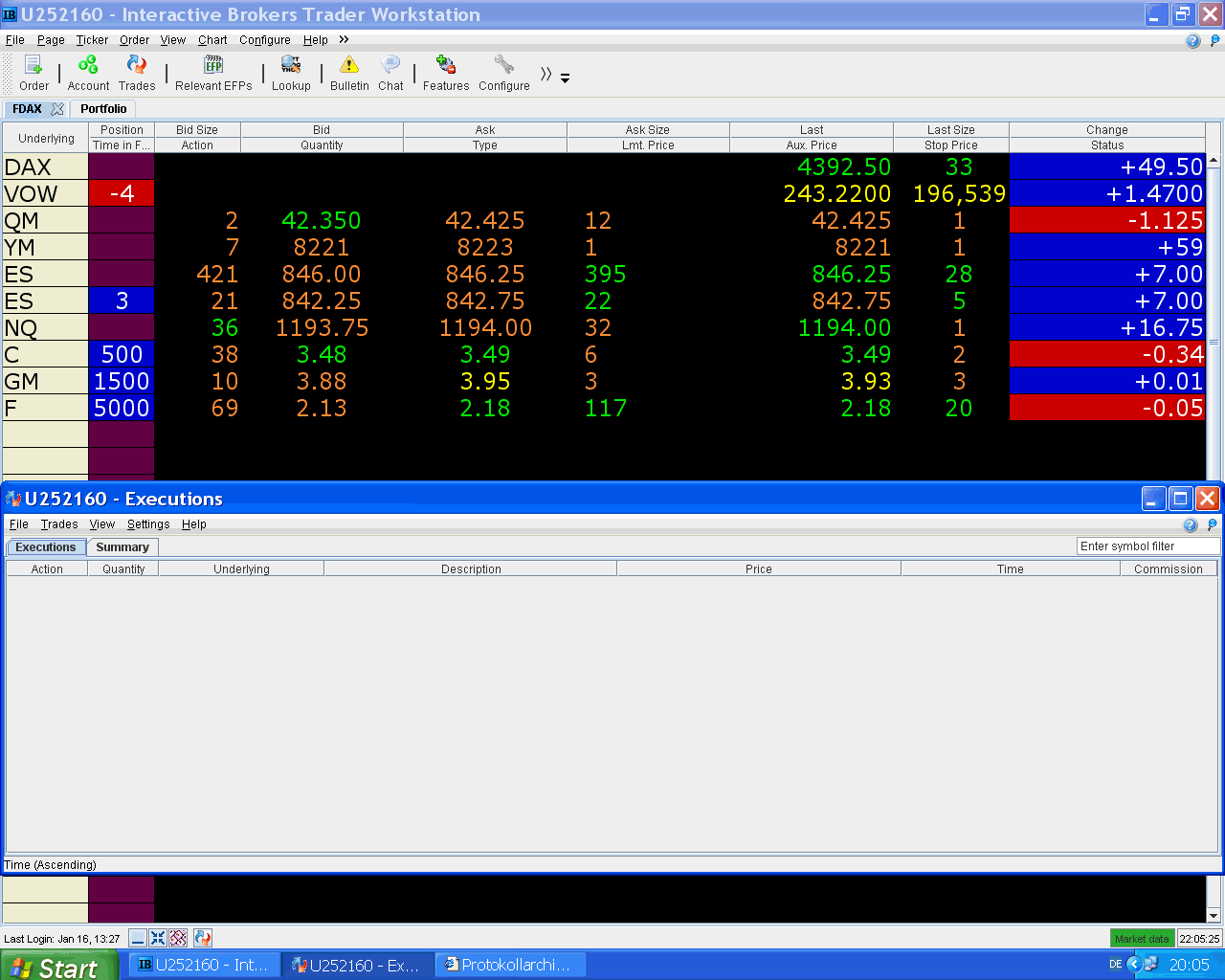Open the Lookup tool icon
This screenshot has height=980, width=1225.
[x=291, y=73]
